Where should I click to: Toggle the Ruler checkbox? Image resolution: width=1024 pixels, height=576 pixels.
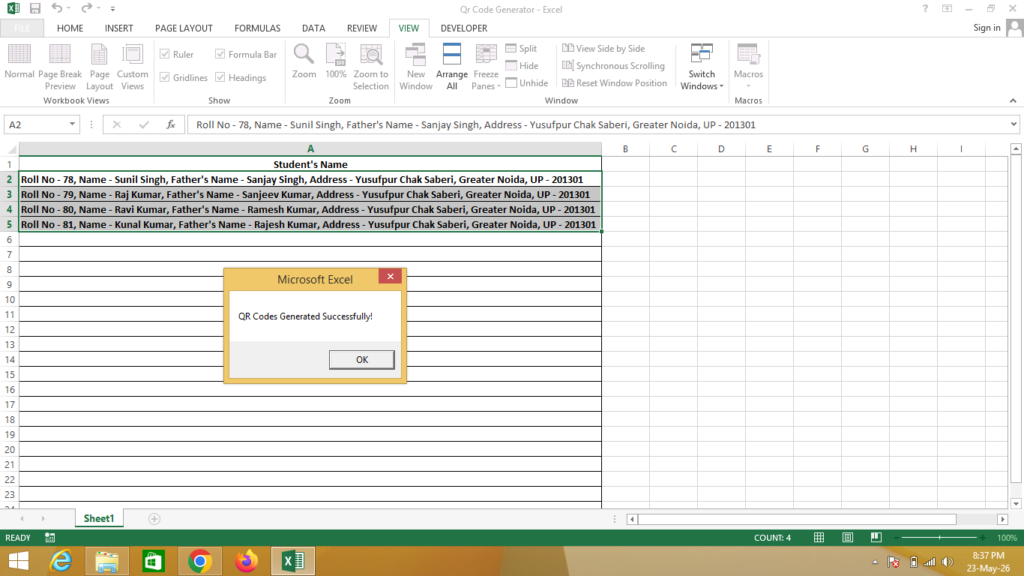[x=165, y=54]
